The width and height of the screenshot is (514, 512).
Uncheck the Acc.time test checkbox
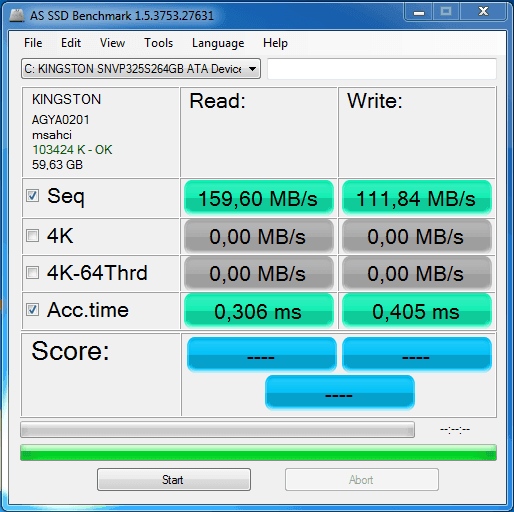32,310
